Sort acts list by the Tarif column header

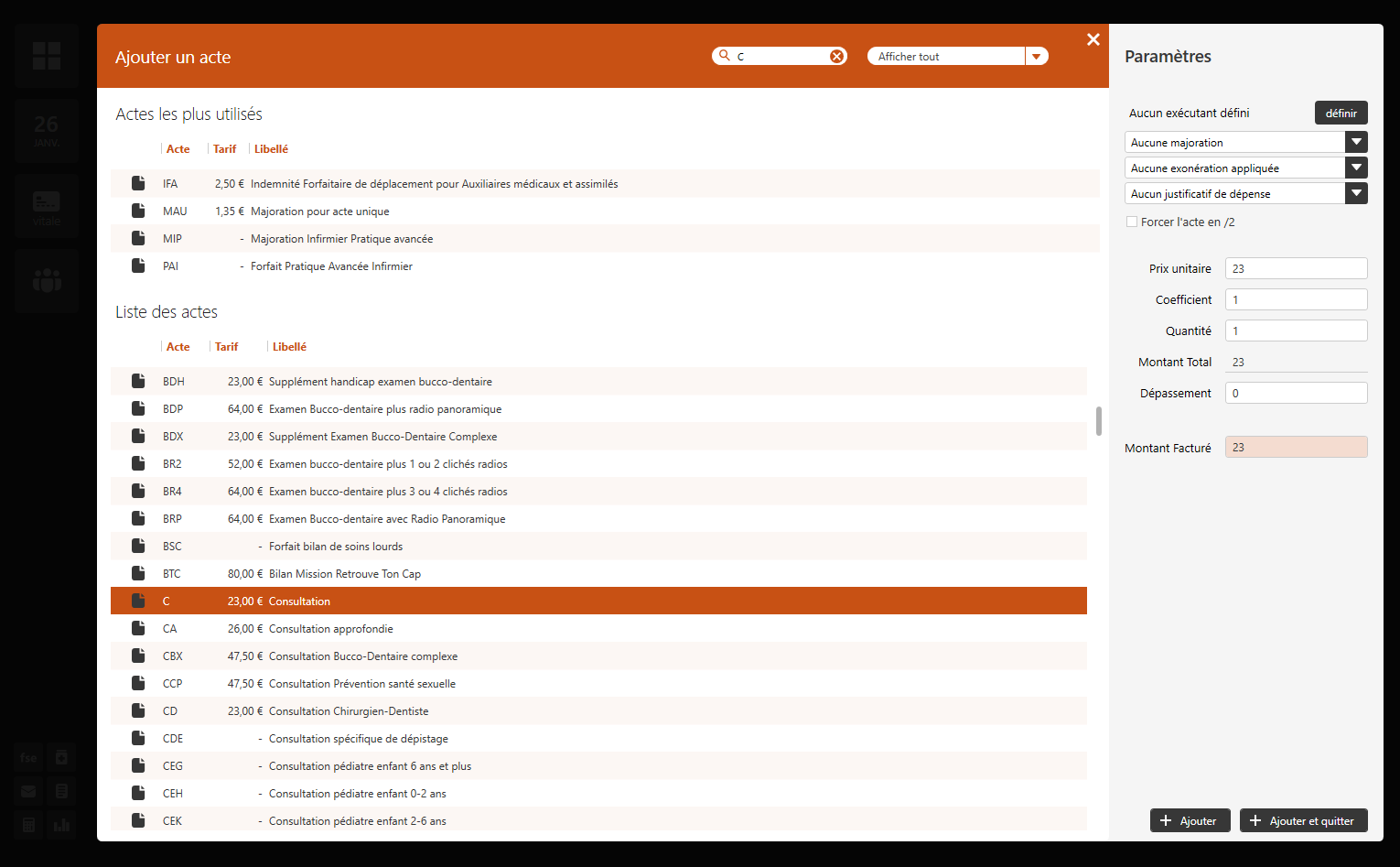pos(226,347)
